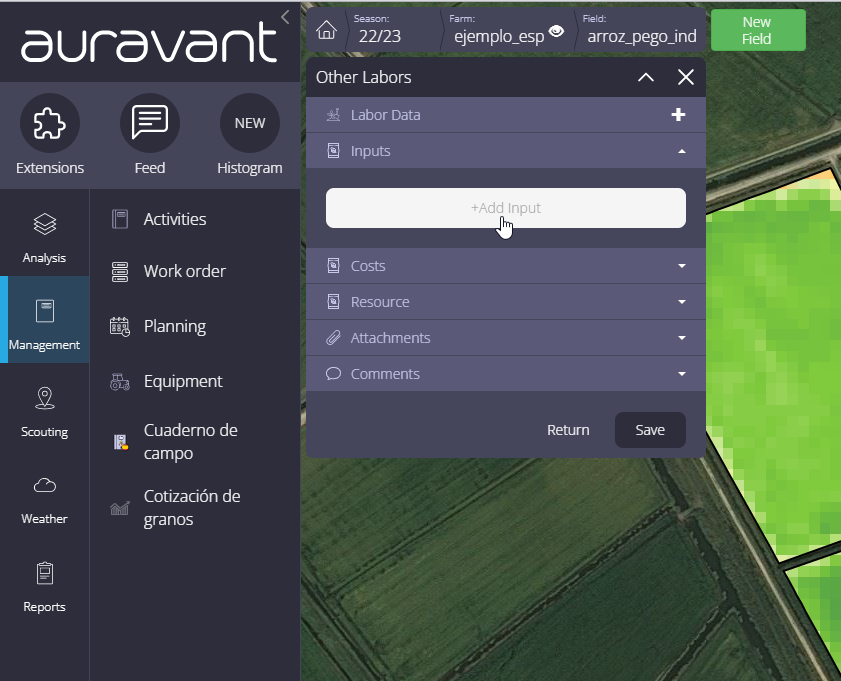
Task: Open Planning in the menu
Action: pyautogui.click(x=175, y=326)
